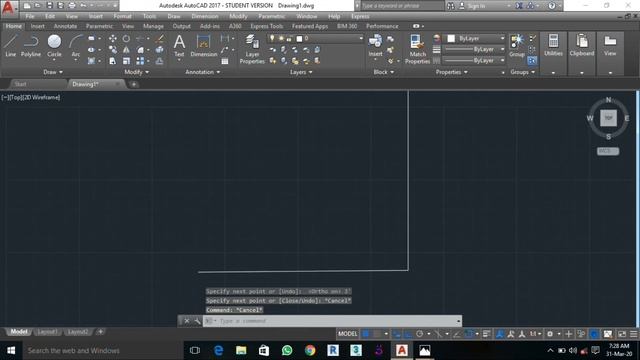Expand the Draw panel
640x360 pixels.
[x=53, y=72]
